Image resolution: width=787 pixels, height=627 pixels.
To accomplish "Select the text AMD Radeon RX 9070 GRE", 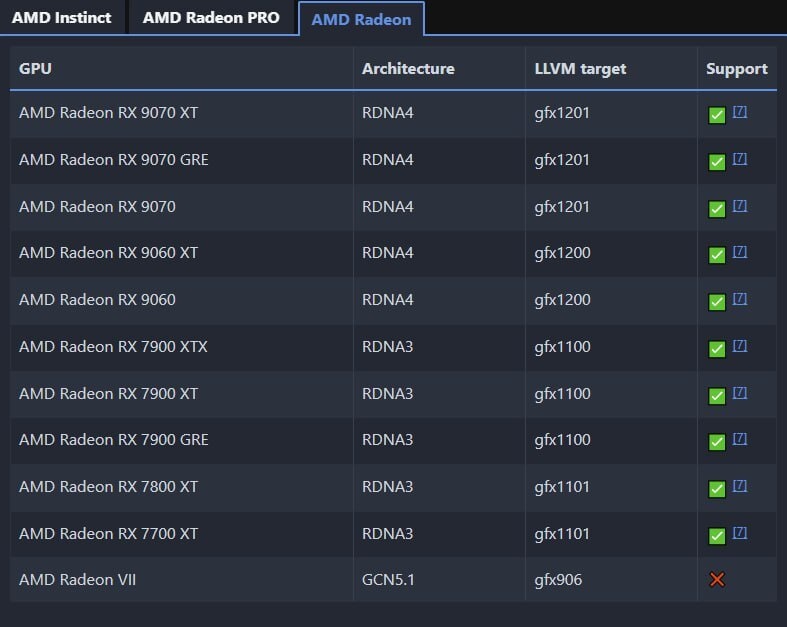I will [x=114, y=160].
